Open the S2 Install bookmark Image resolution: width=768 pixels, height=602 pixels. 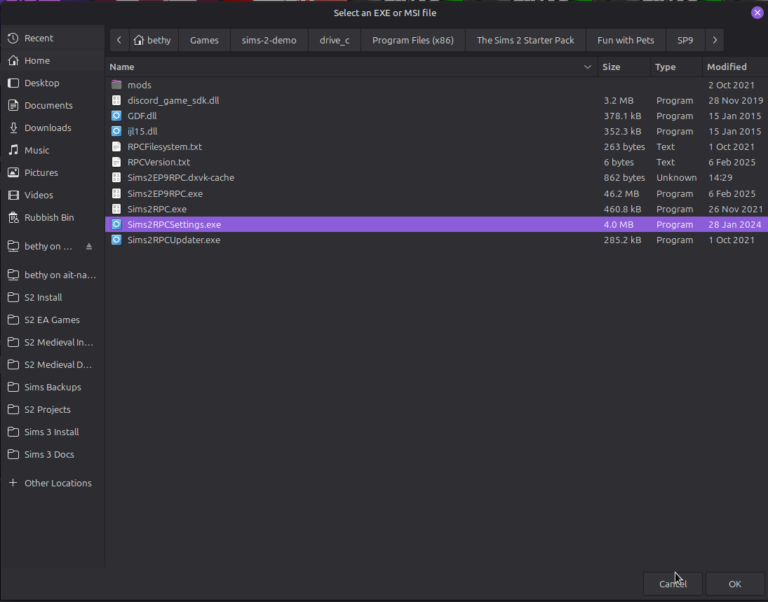pyautogui.click(x=52, y=297)
